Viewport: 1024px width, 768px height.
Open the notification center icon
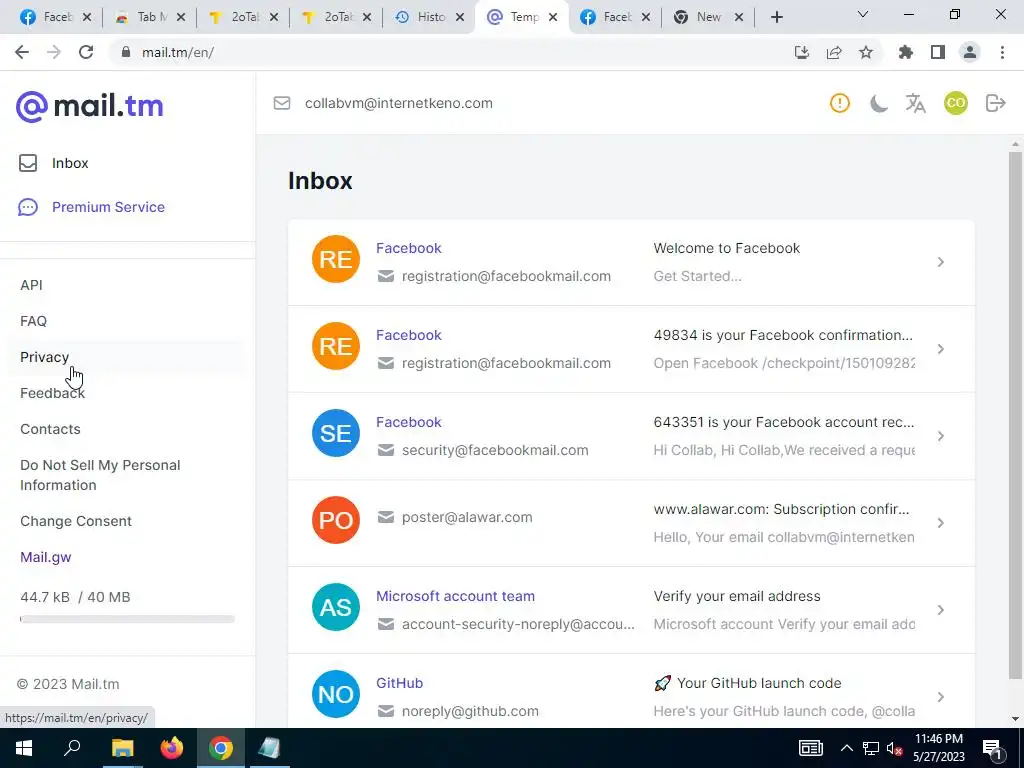[993, 748]
